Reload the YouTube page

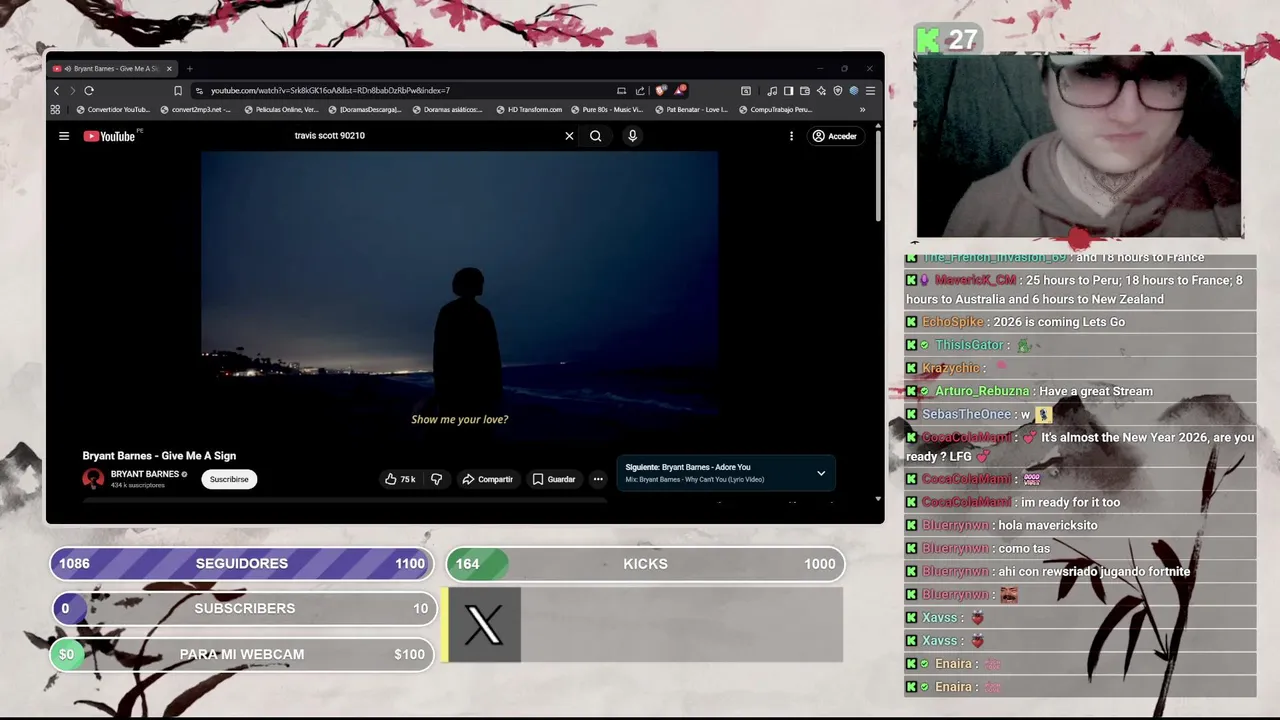(89, 90)
